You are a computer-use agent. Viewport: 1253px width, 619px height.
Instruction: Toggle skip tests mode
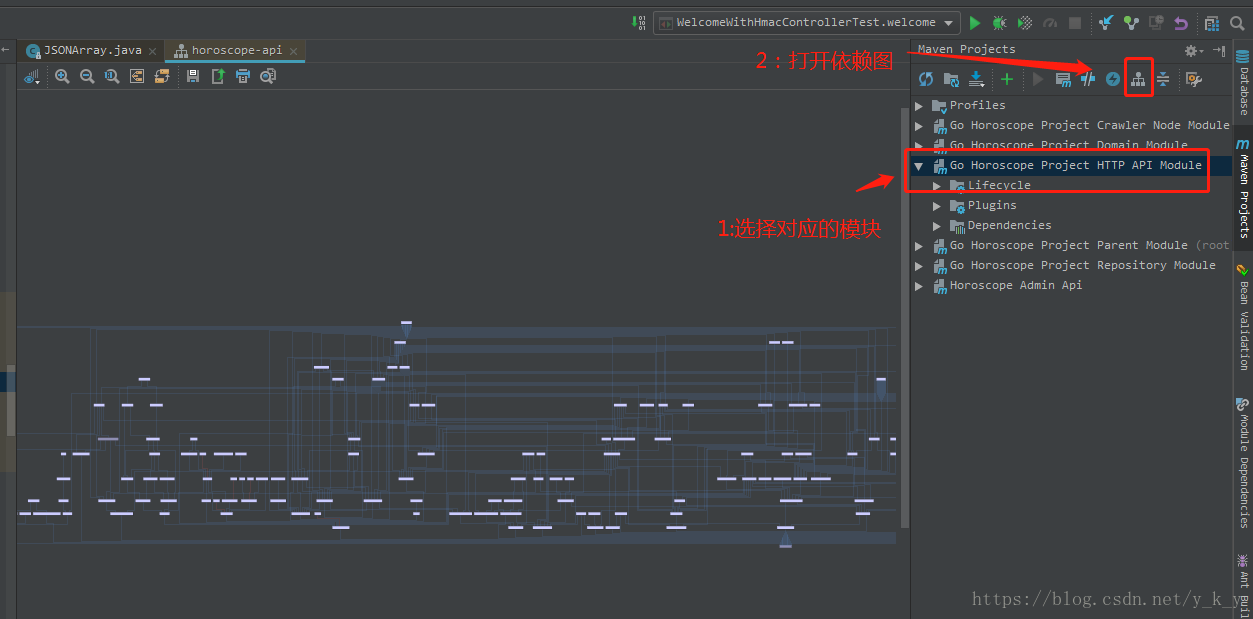coord(1113,79)
